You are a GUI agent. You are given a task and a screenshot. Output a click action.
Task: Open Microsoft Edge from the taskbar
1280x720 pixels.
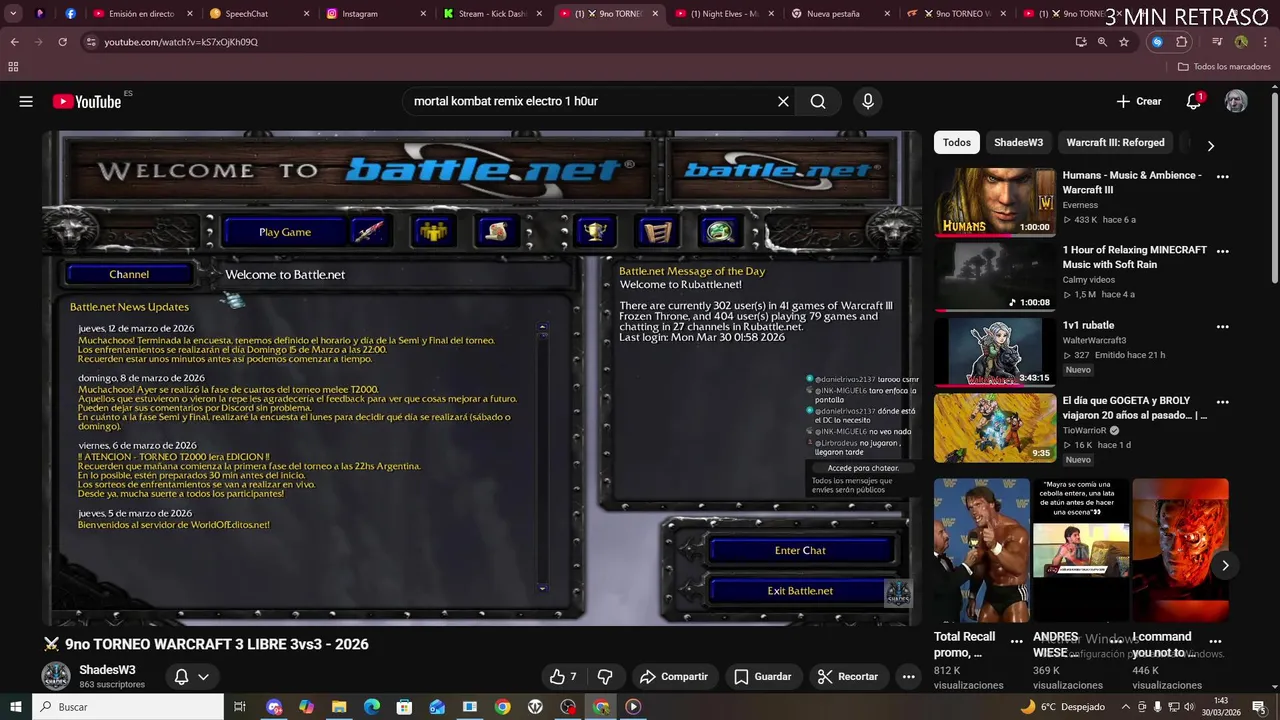371,707
